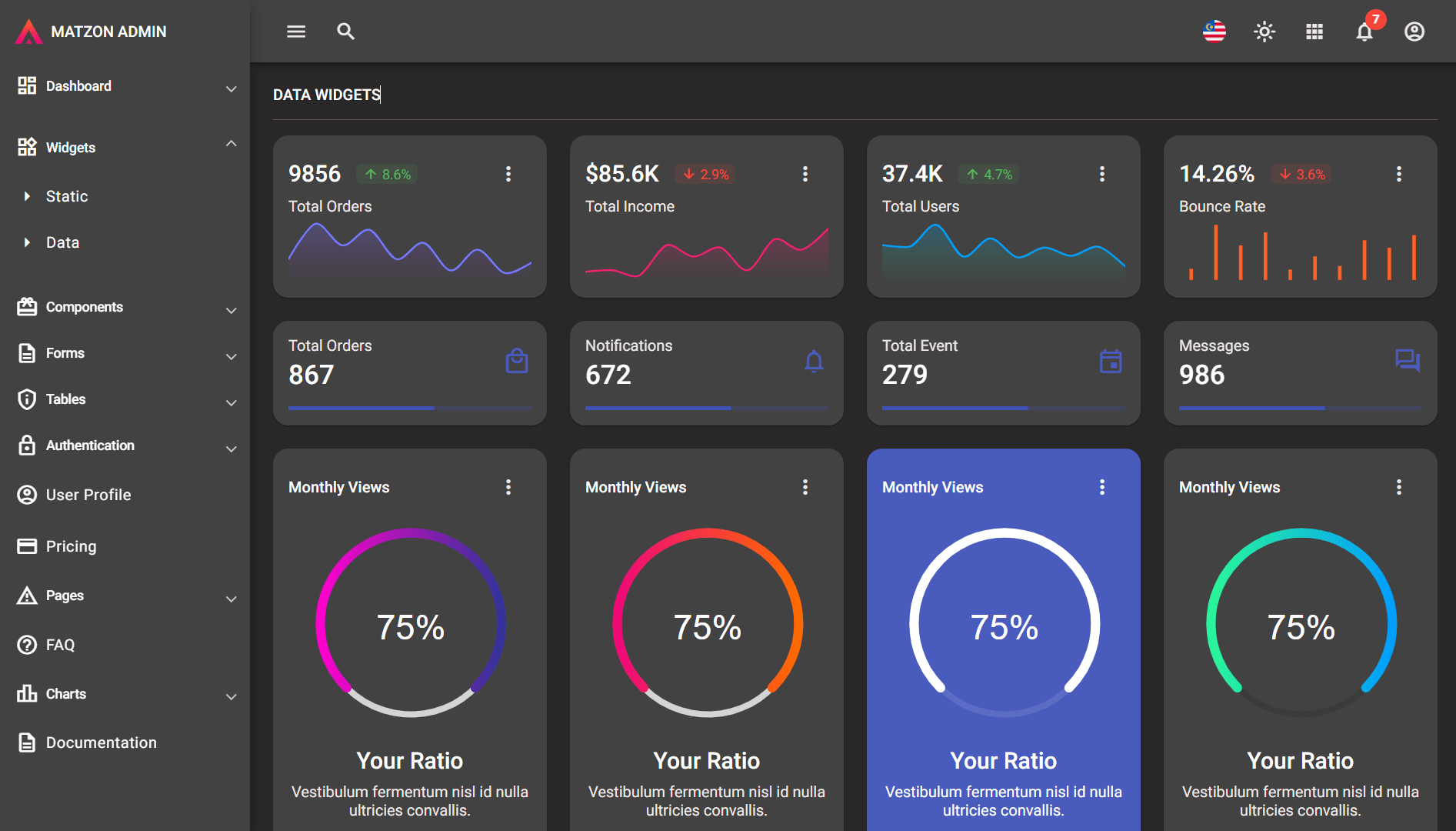Click the Total Income line chart
This screenshot has width=1456, height=831.
point(707,252)
